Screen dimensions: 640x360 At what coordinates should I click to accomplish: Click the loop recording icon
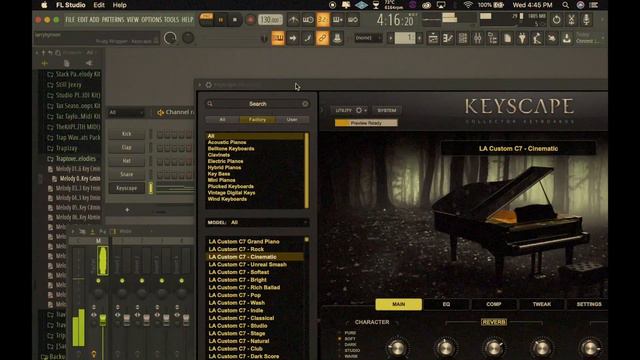click(353, 20)
